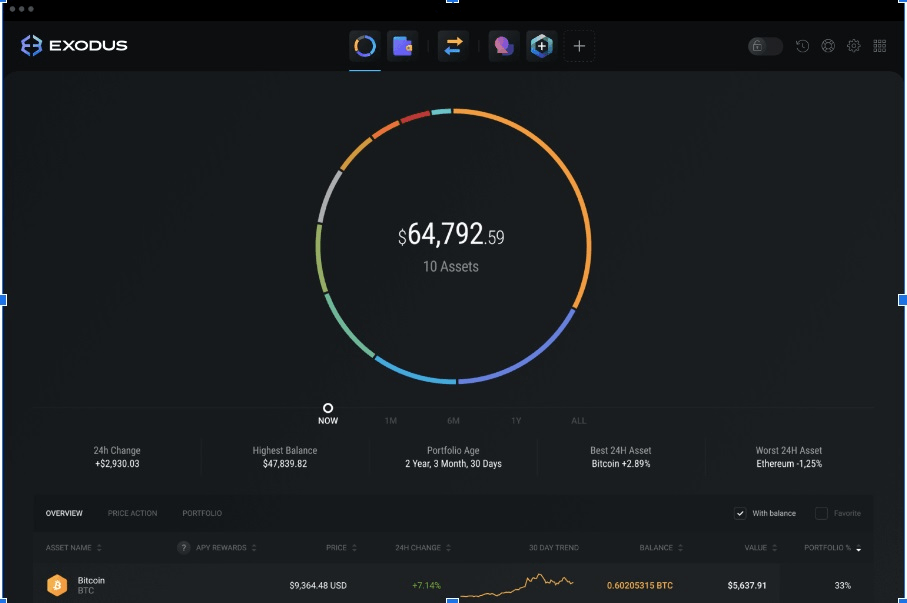Click the apps grid icon at top right
The height and width of the screenshot is (603, 907).
pyautogui.click(x=879, y=45)
